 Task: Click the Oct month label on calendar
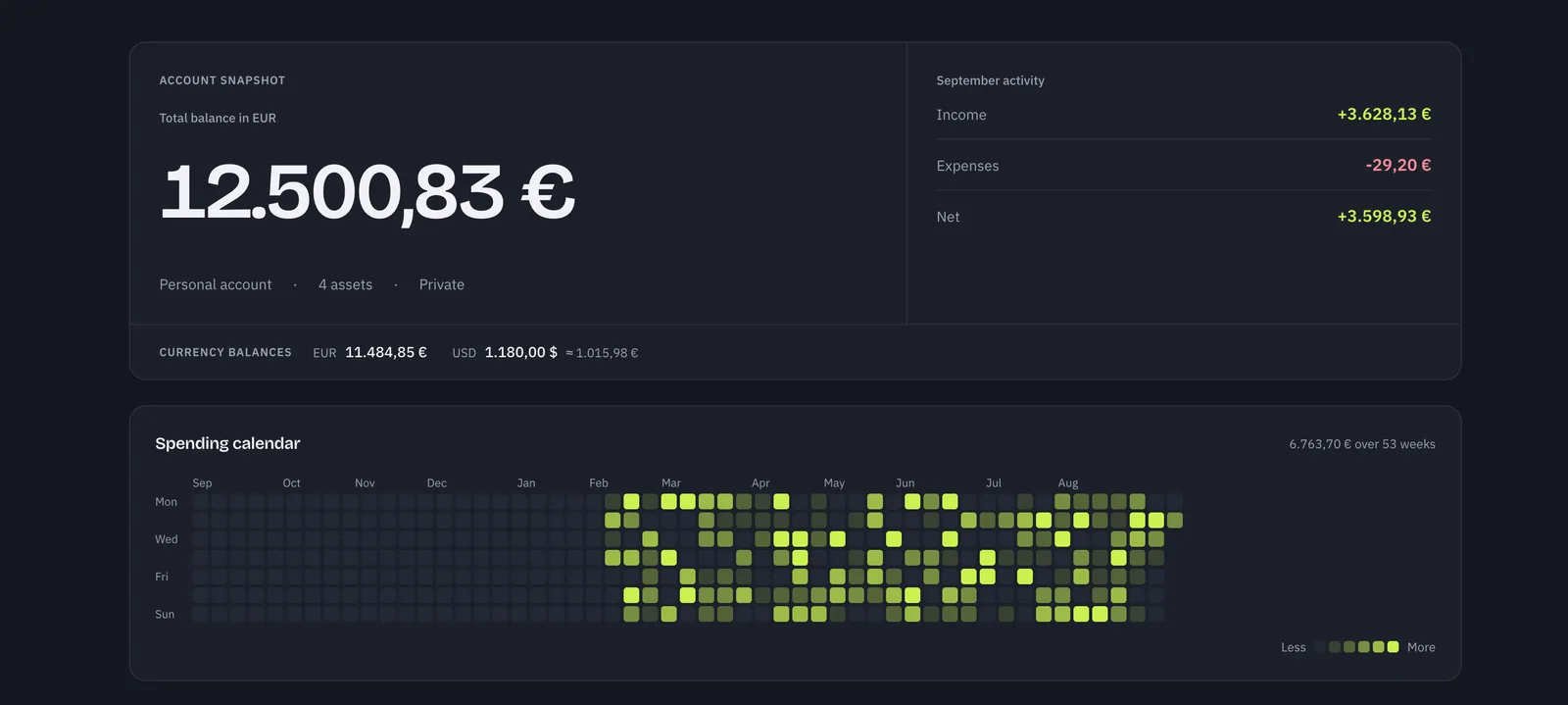pyautogui.click(x=291, y=483)
